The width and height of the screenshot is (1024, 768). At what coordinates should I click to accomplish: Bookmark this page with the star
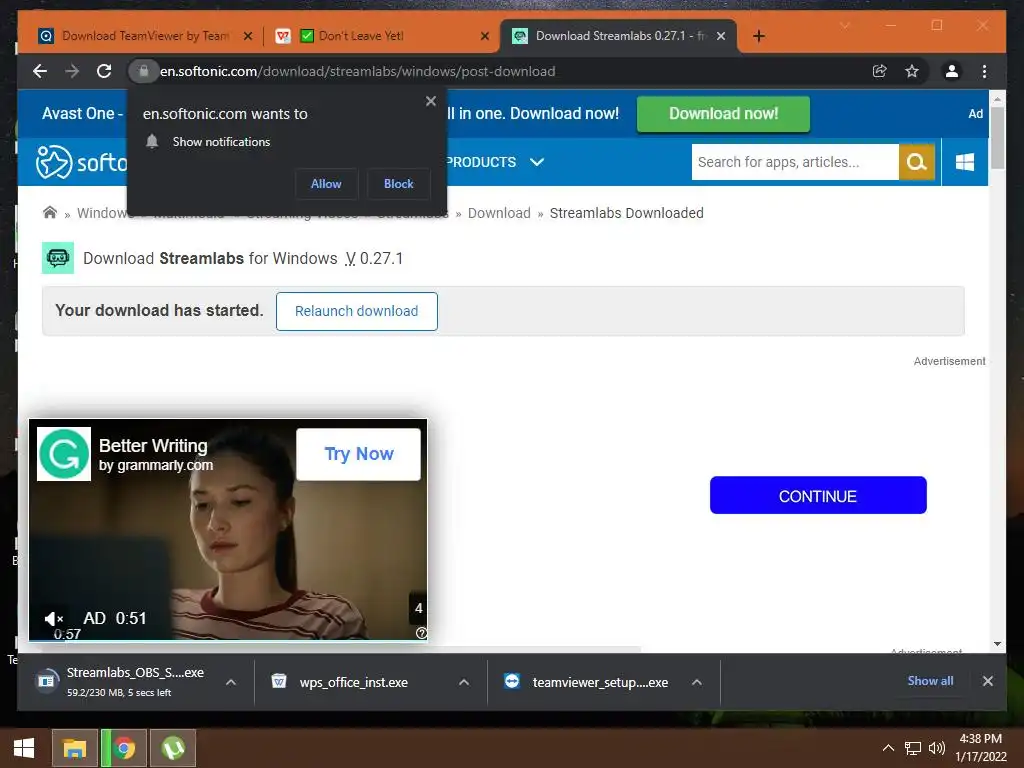[912, 71]
